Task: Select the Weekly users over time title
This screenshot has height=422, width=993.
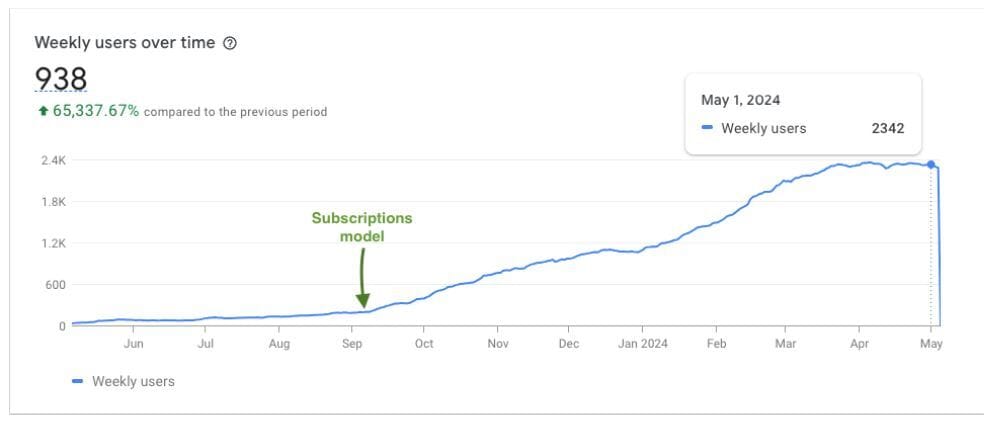Action: coord(125,43)
